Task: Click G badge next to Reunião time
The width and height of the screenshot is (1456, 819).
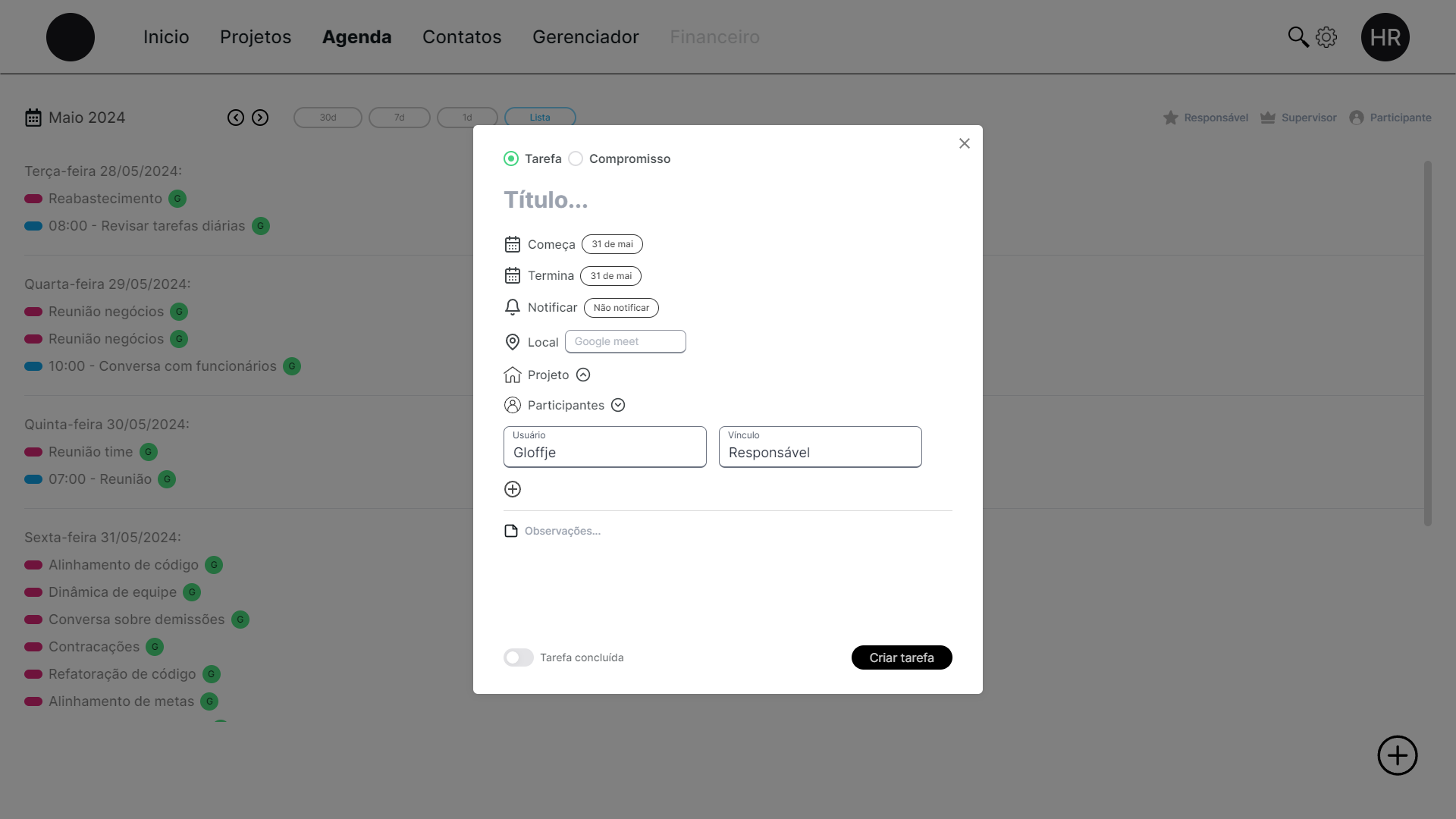Action: coord(149,452)
